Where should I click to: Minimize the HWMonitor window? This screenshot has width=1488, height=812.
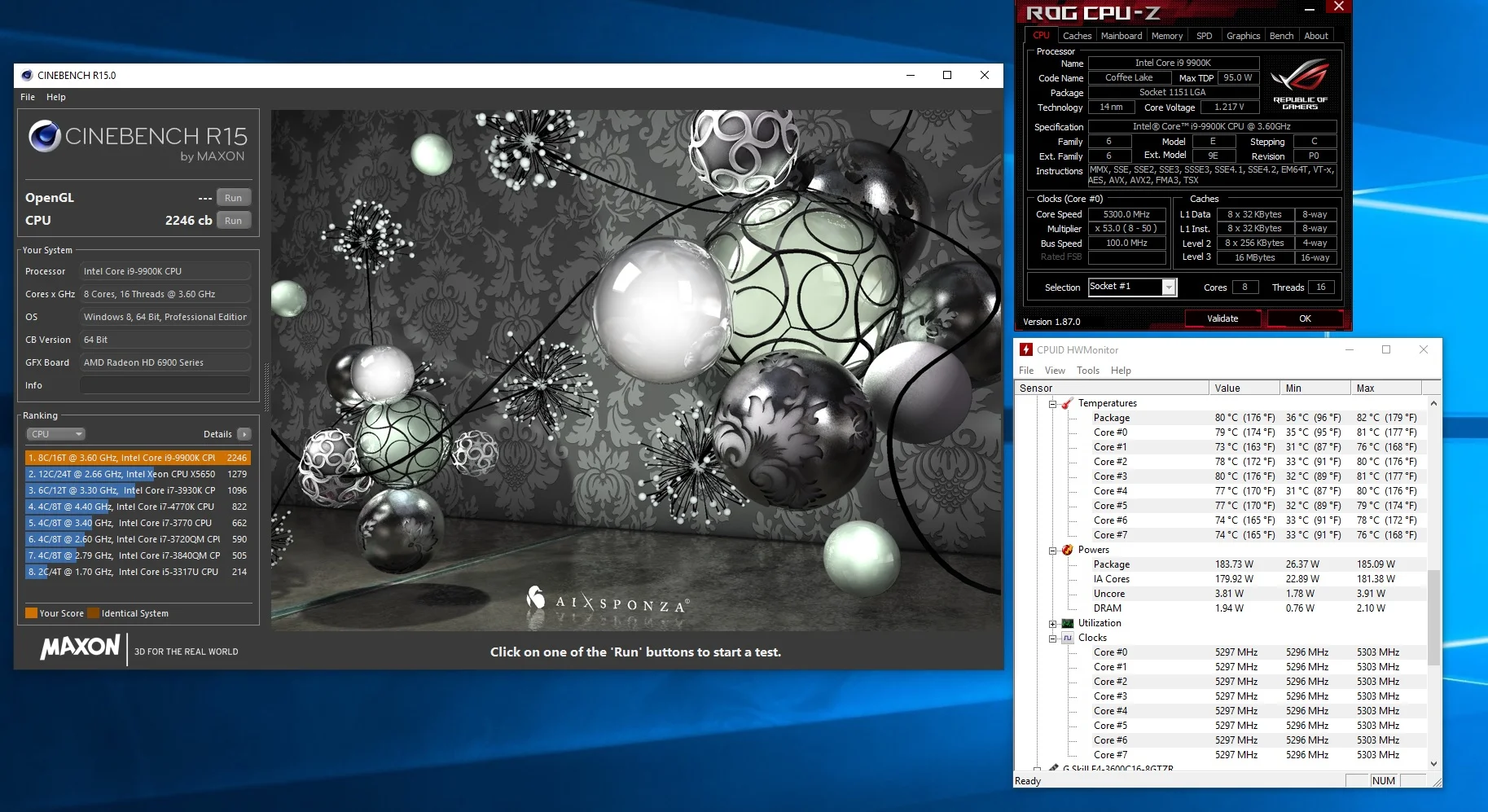pyautogui.click(x=1350, y=349)
